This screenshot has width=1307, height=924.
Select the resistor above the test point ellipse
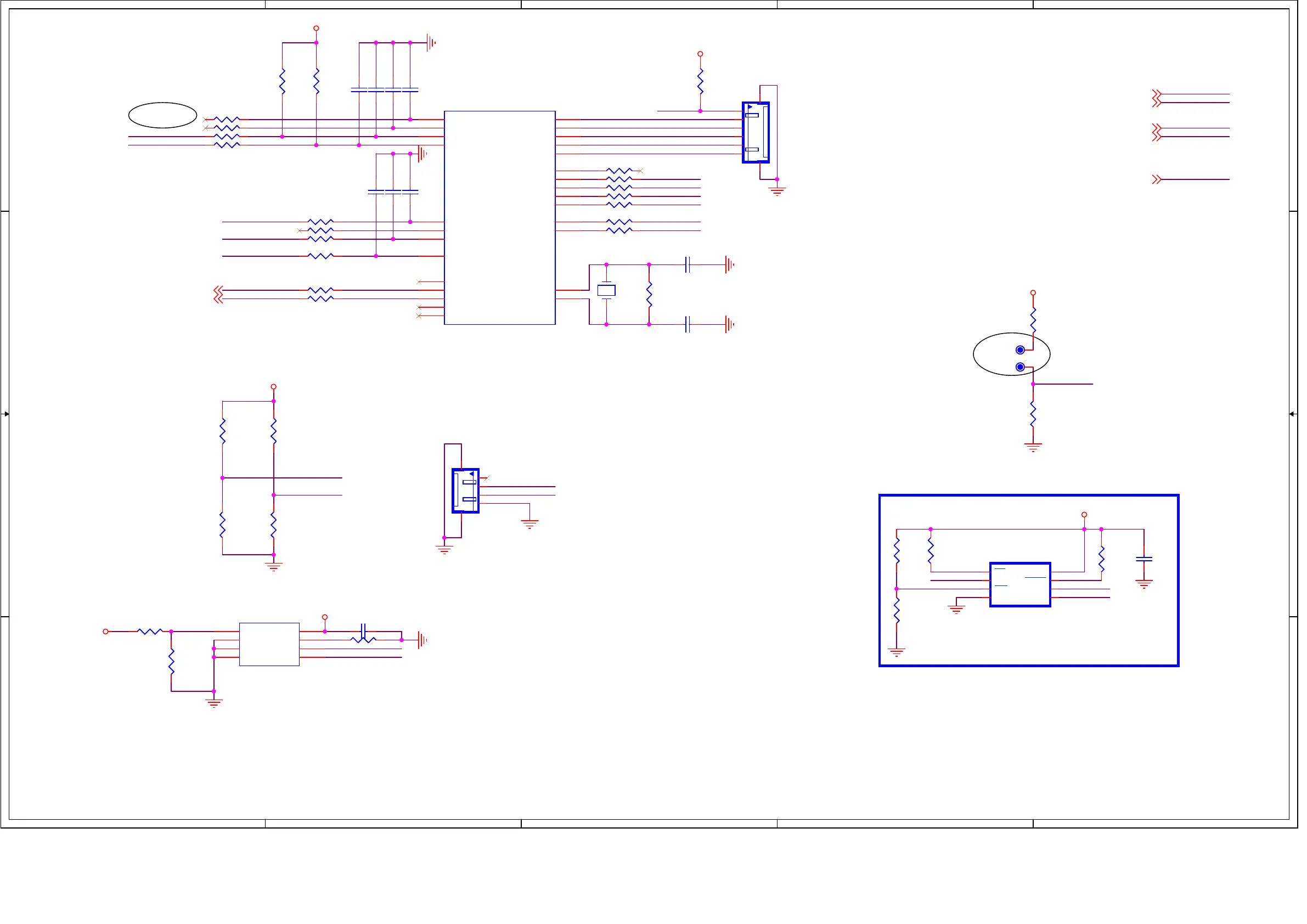1033,320
